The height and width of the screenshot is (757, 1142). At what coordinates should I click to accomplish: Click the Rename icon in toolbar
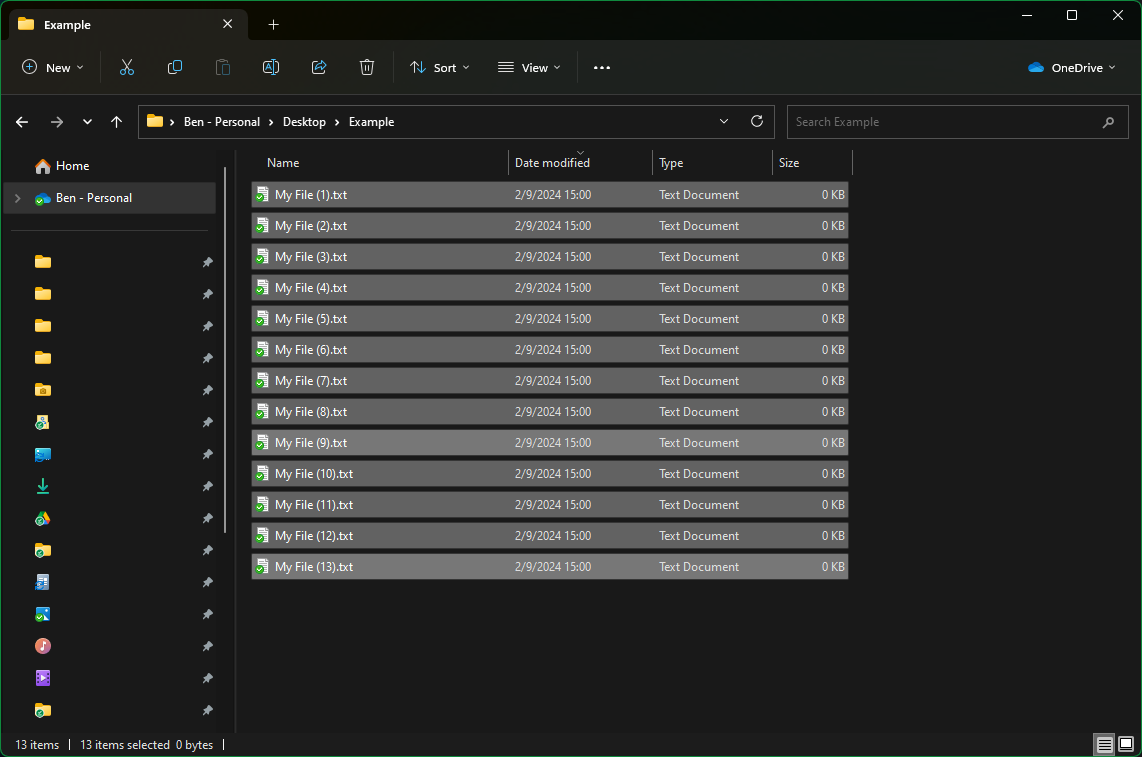[x=270, y=67]
